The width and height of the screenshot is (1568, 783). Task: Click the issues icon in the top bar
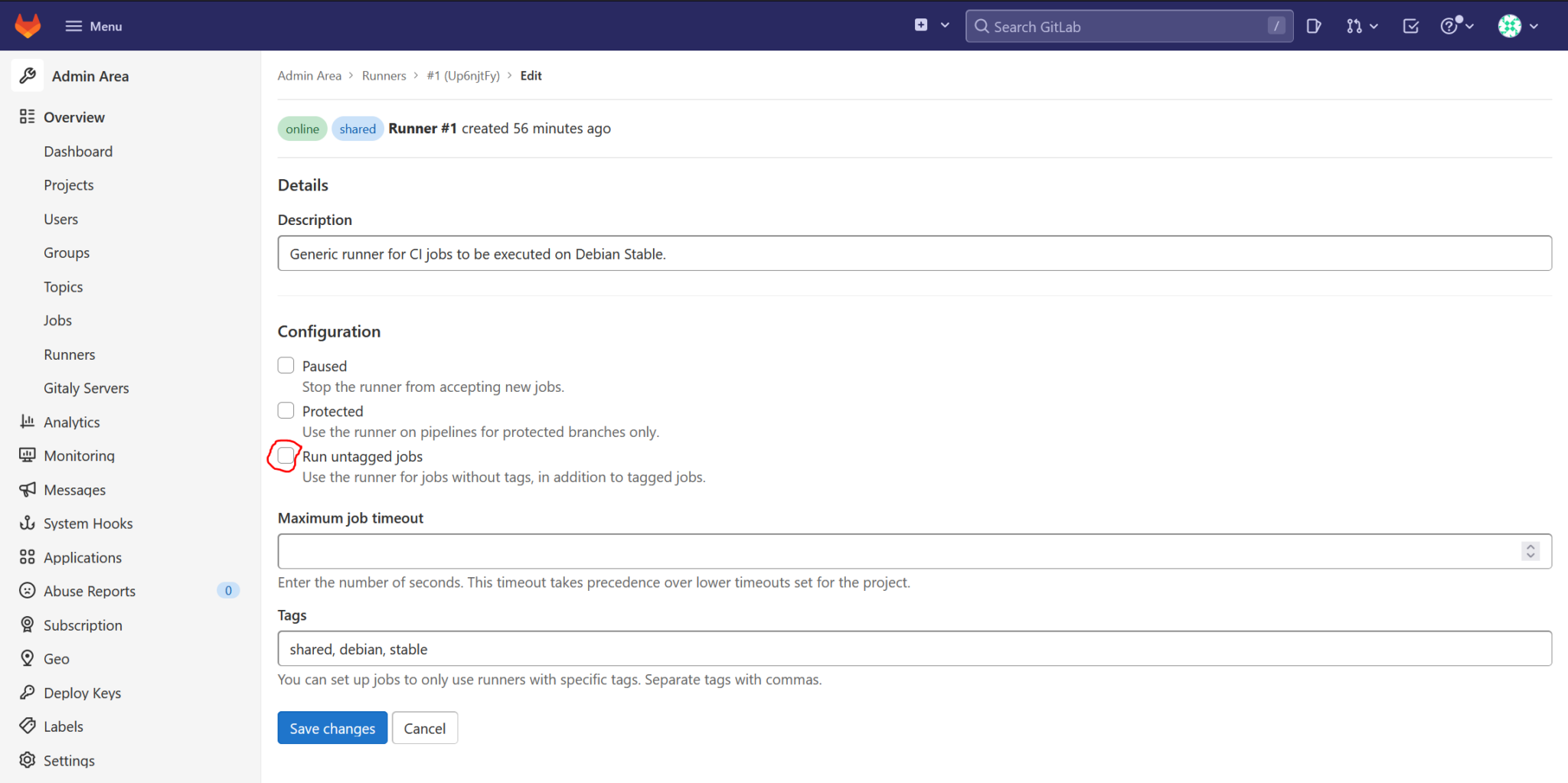click(x=1313, y=25)
